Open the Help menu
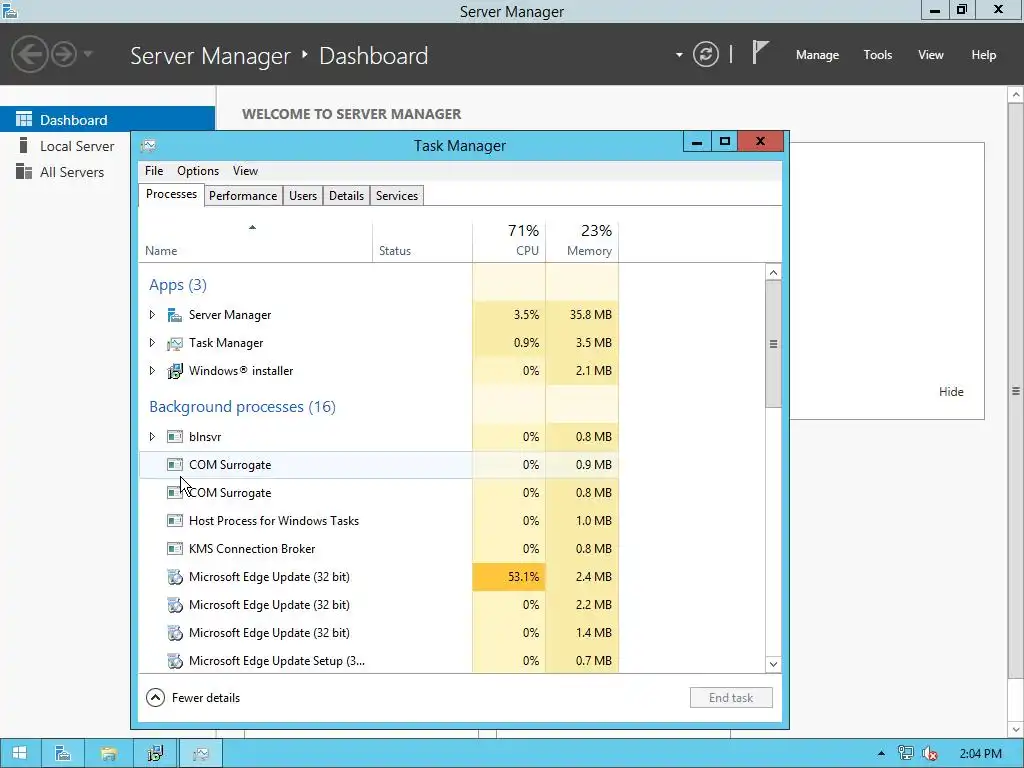 [984, 55]
